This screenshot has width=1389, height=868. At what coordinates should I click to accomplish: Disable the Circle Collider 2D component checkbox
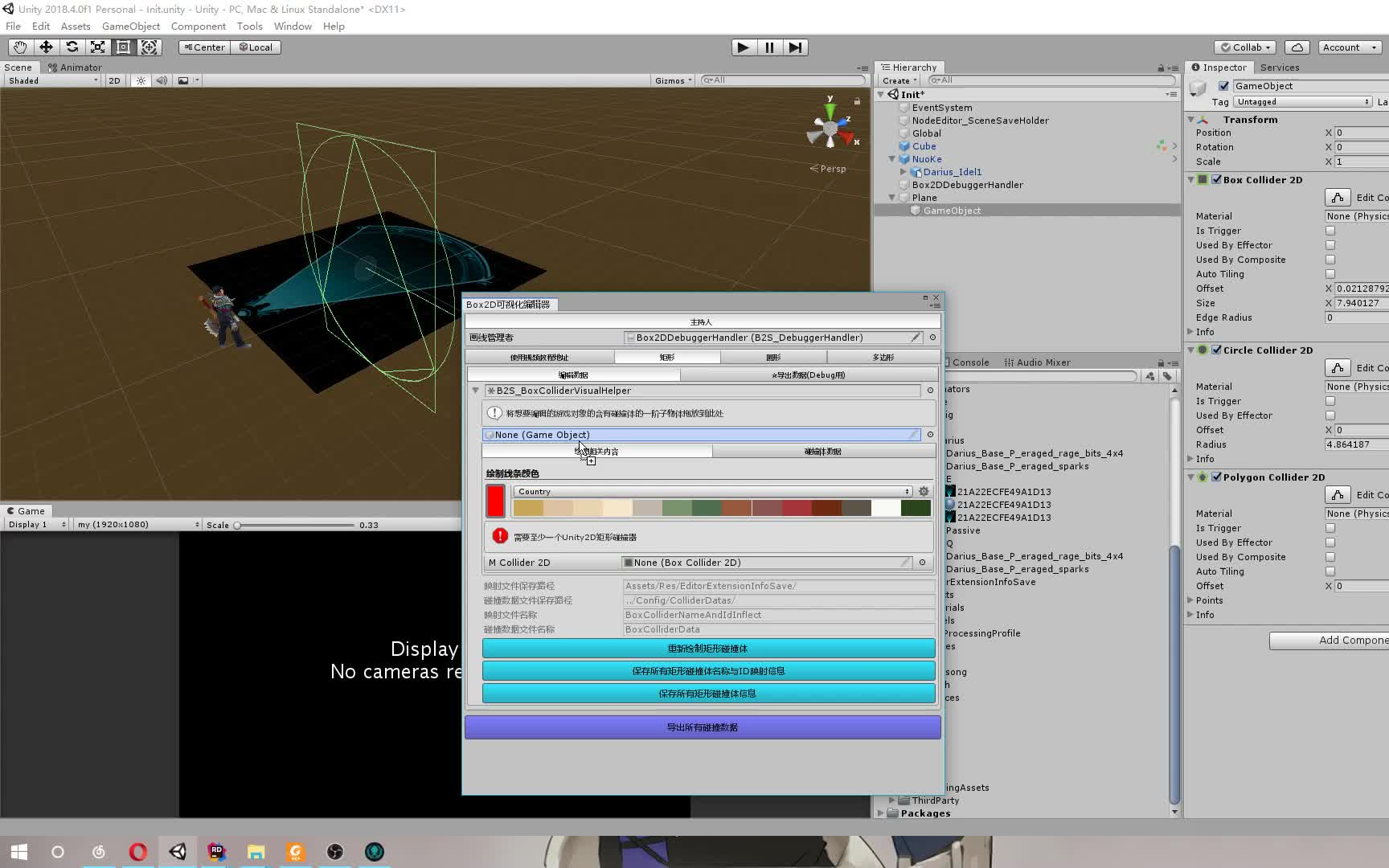tap(1216, 350)
